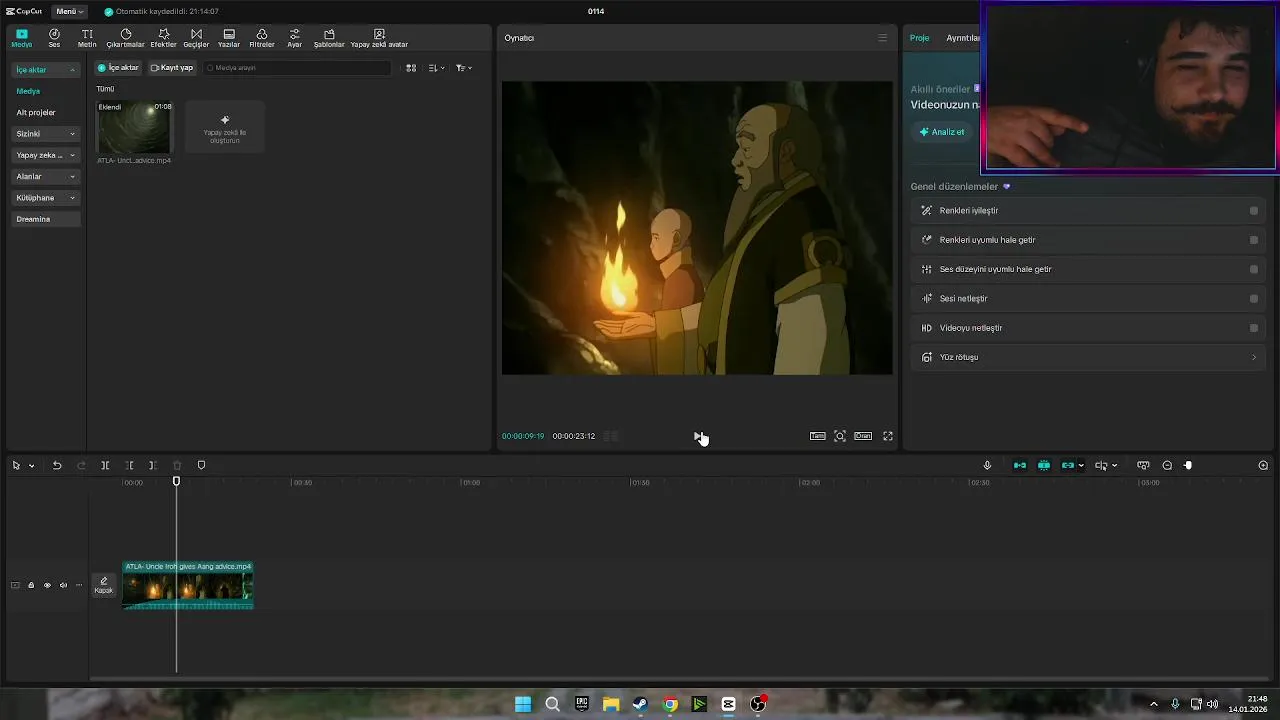Open the Filtreler filters panel

click(262, 38)
